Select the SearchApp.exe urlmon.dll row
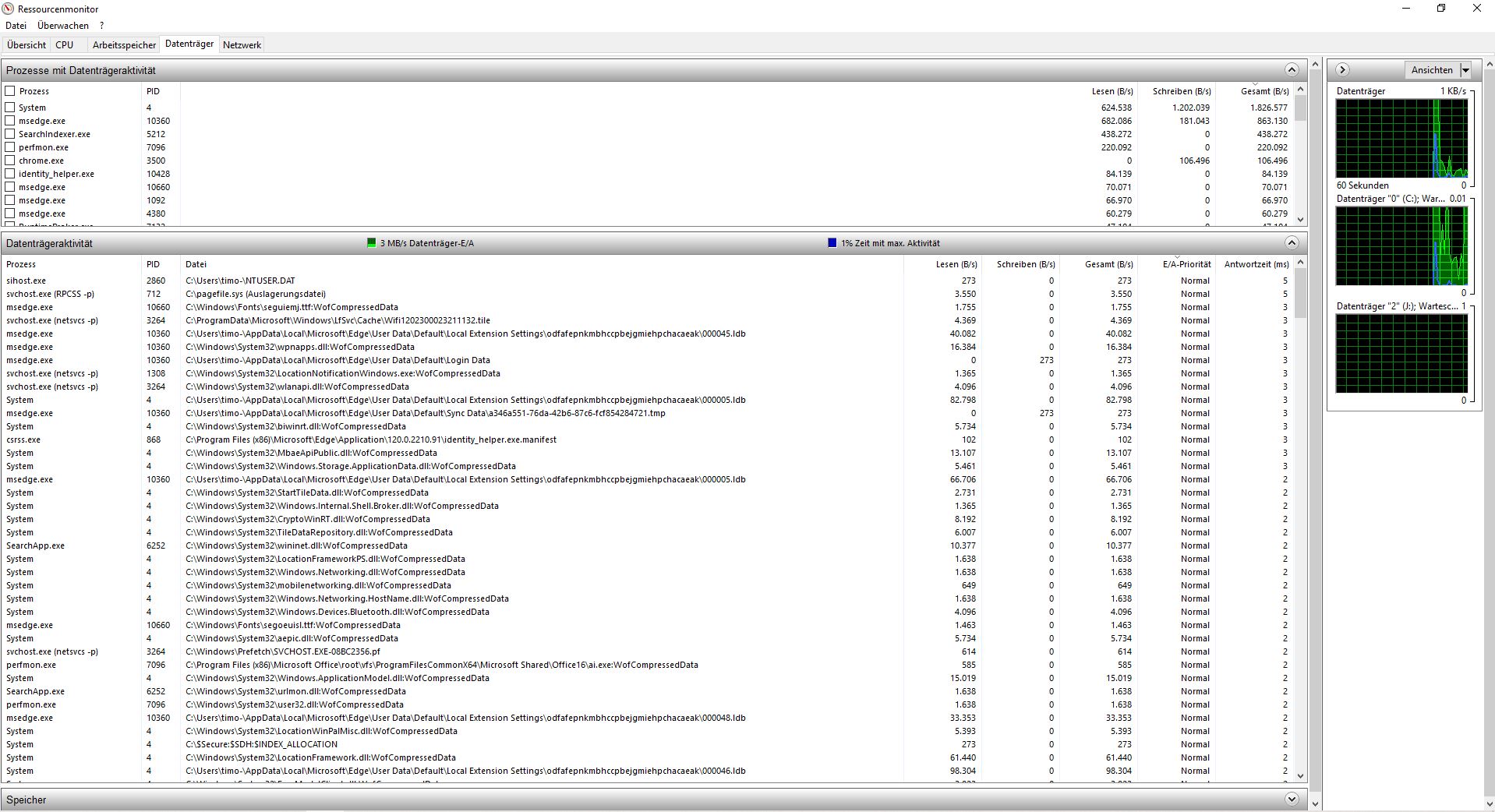Image resolution: width=1495 pixels, height=812 pixels. coord(647,691)
